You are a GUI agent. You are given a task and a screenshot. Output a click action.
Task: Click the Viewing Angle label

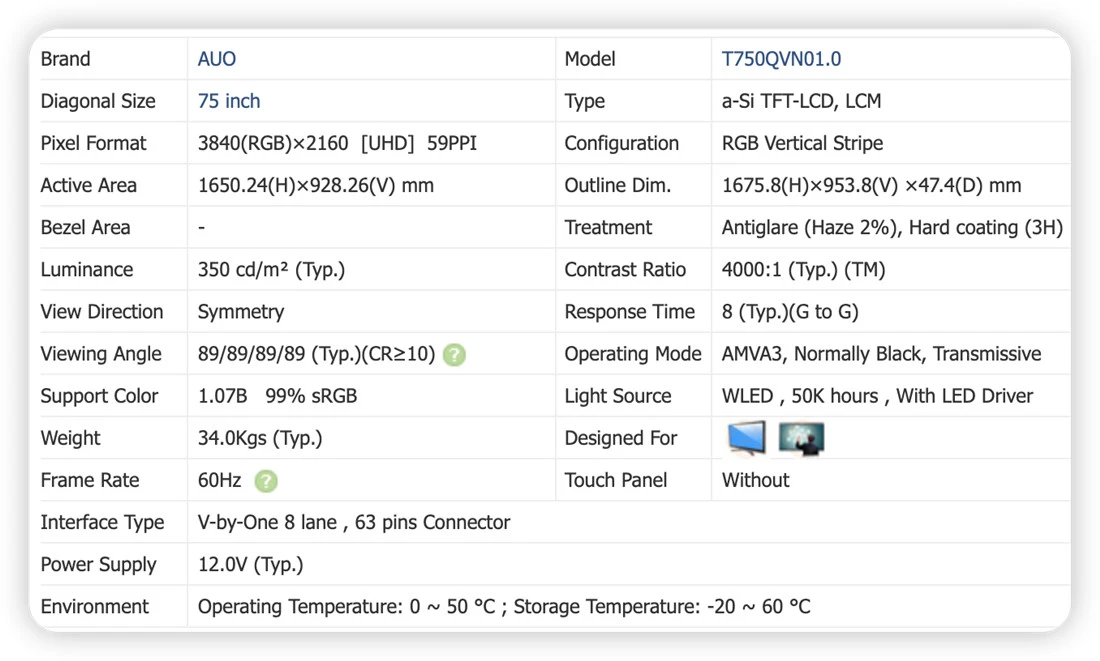[x=101, y=354]
